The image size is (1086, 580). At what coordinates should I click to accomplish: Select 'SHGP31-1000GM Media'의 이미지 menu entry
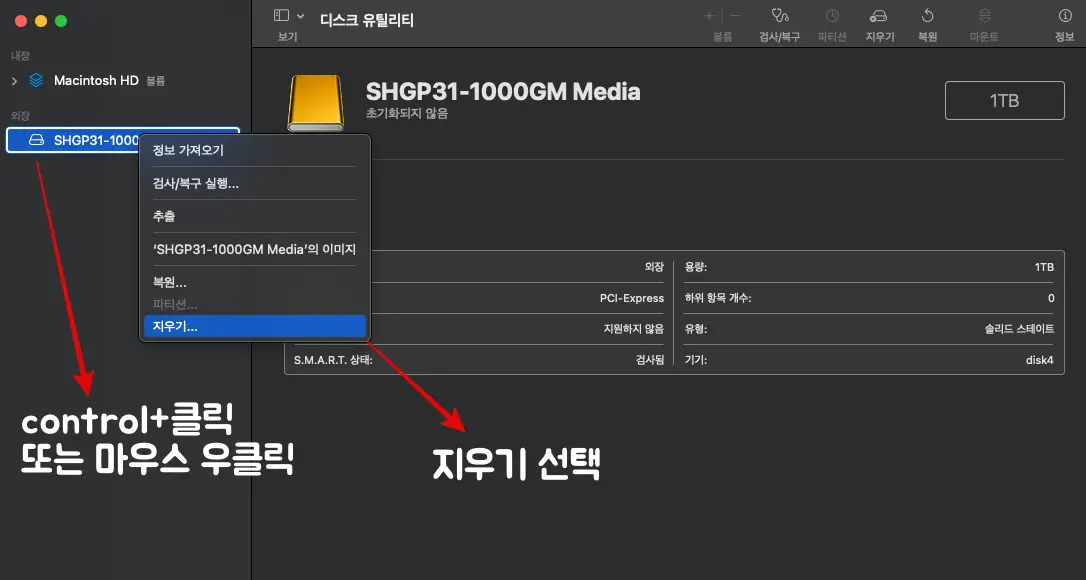coord(254,250)
